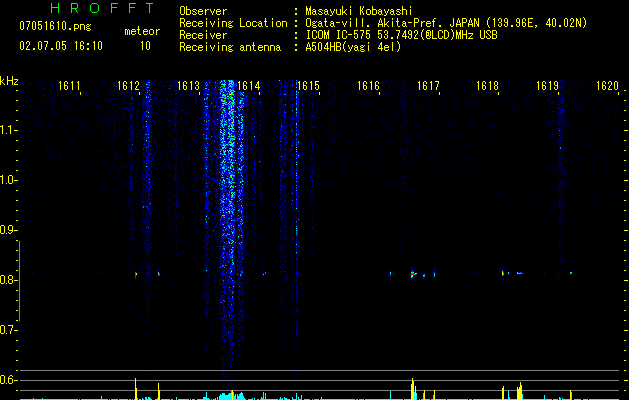Click the 1613 time axis label
This screenshot has width=629, height=400.
coord(189,86)
